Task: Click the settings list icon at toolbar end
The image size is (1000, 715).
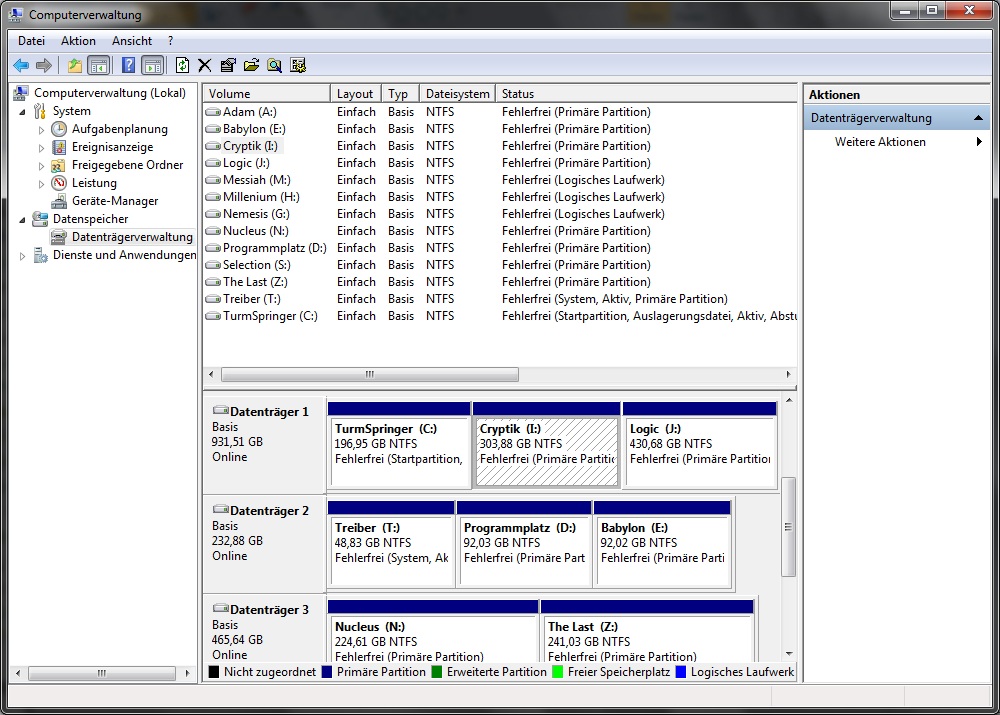Action: click(x=298, y=65)
